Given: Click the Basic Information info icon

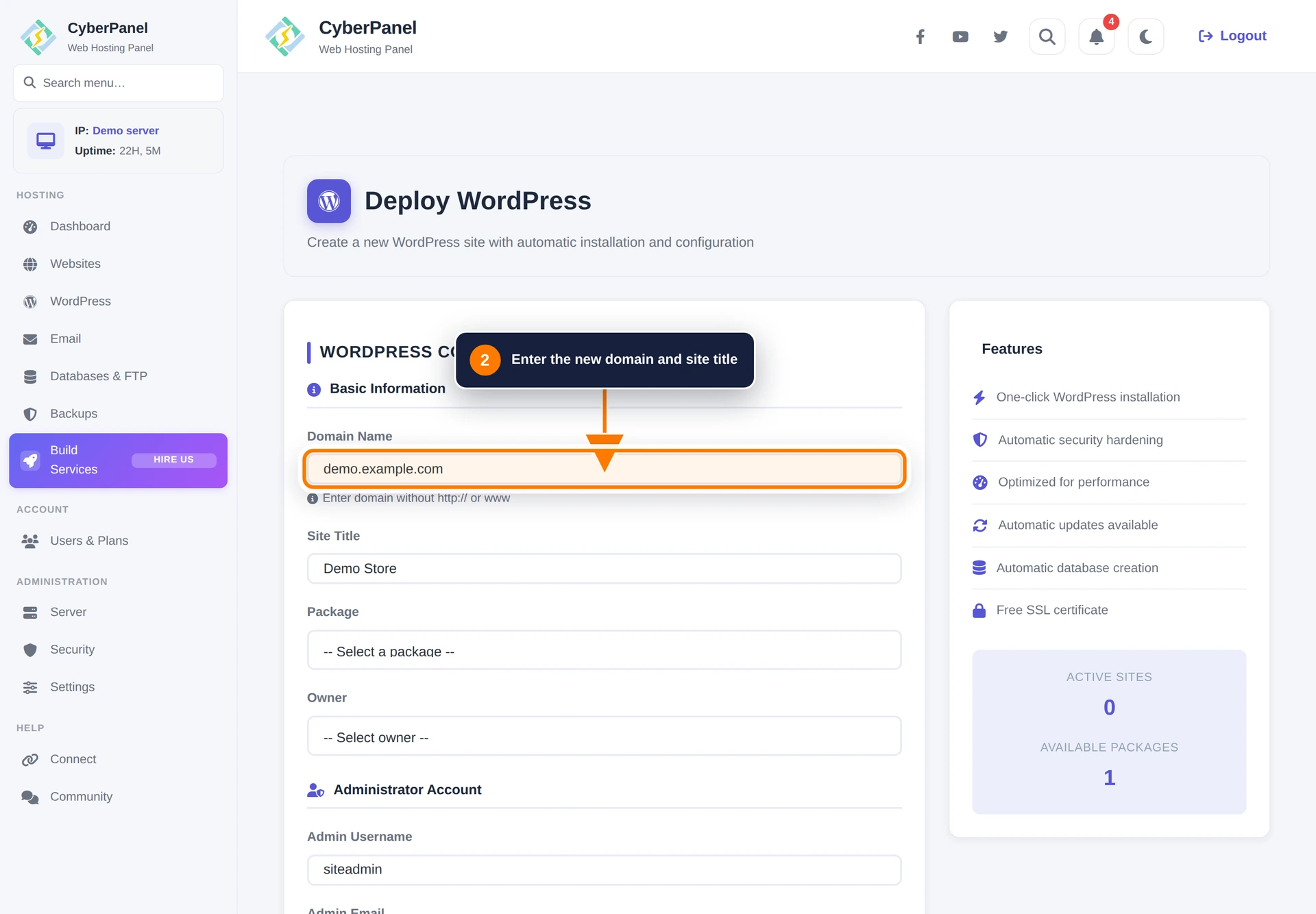Looking at the screenshot, I should [x=314, y=390].
